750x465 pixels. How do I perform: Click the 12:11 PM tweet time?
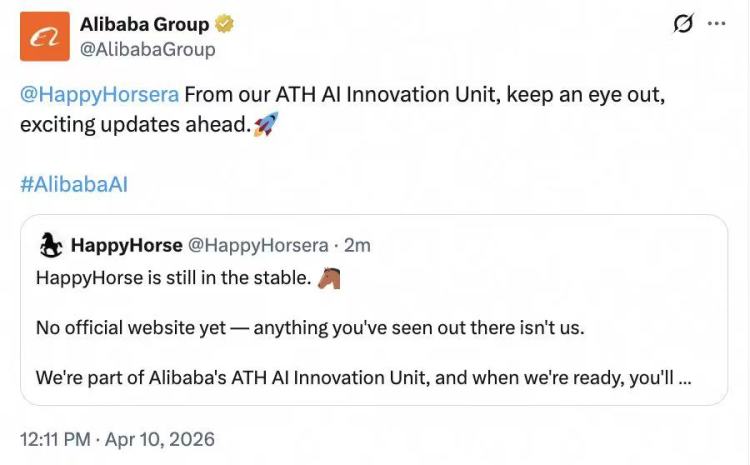(x=56, y=438)
